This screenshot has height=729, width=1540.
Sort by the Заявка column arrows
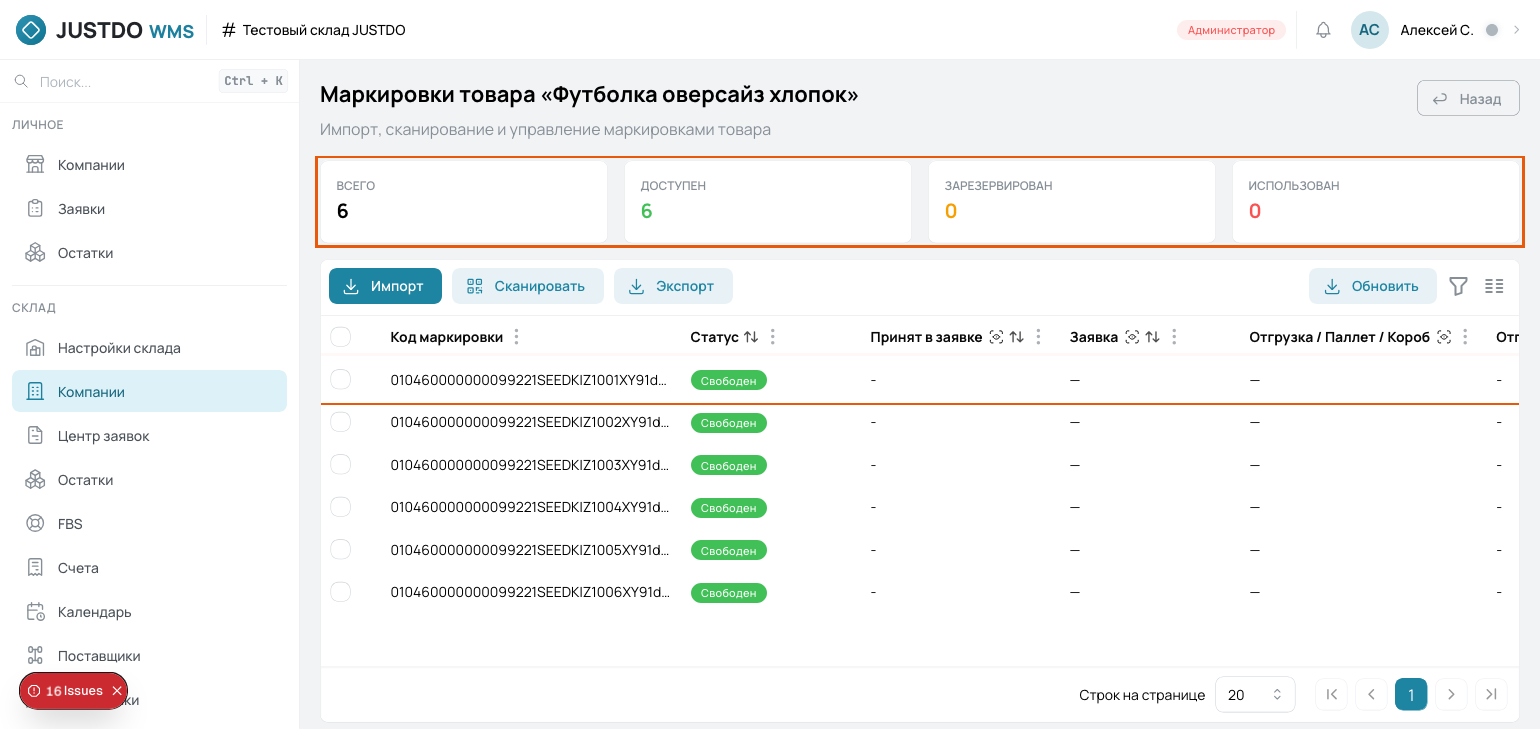[x=1153, y=337]
